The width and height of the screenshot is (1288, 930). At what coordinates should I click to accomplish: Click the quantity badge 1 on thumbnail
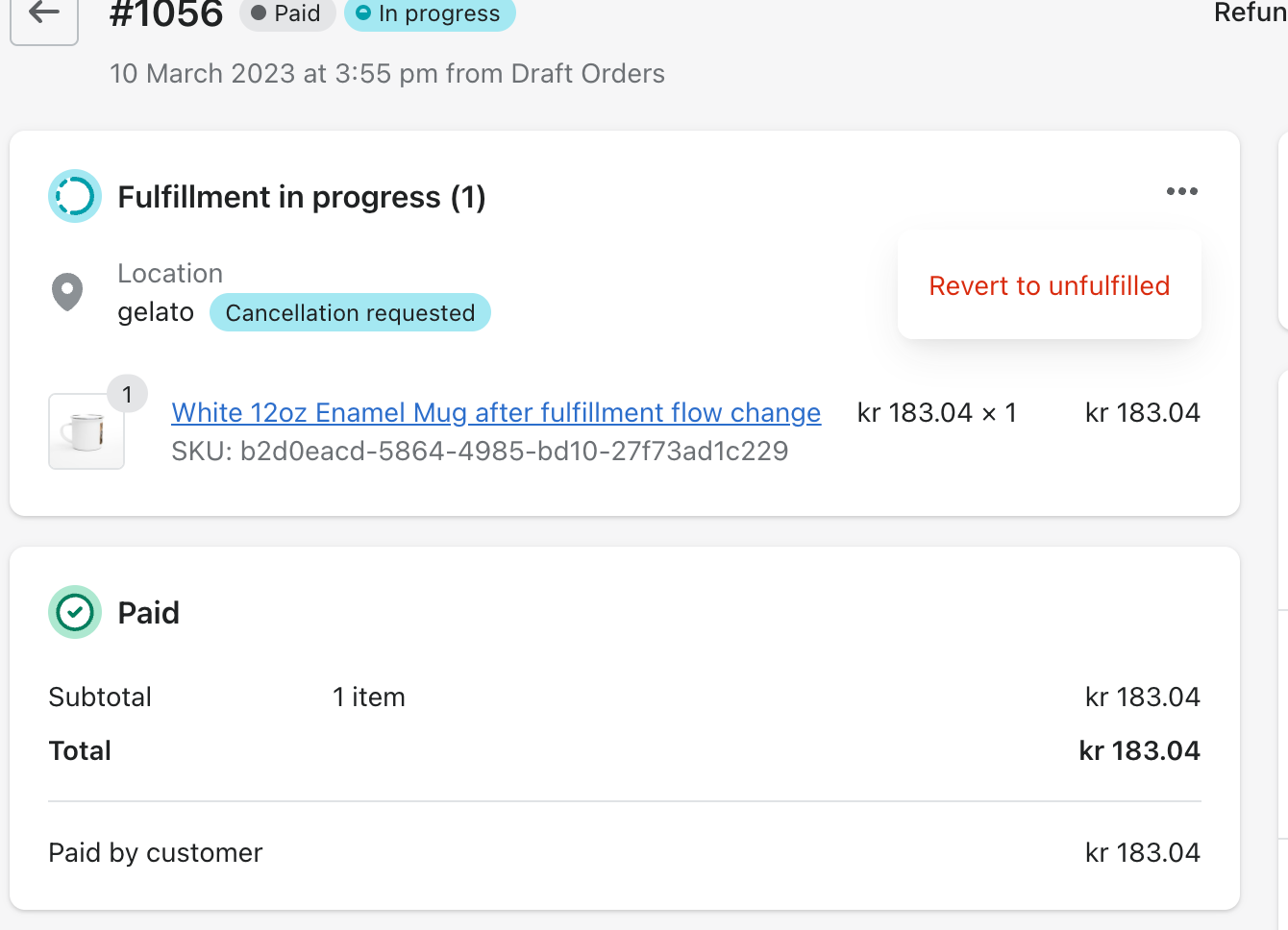point(127,394)
